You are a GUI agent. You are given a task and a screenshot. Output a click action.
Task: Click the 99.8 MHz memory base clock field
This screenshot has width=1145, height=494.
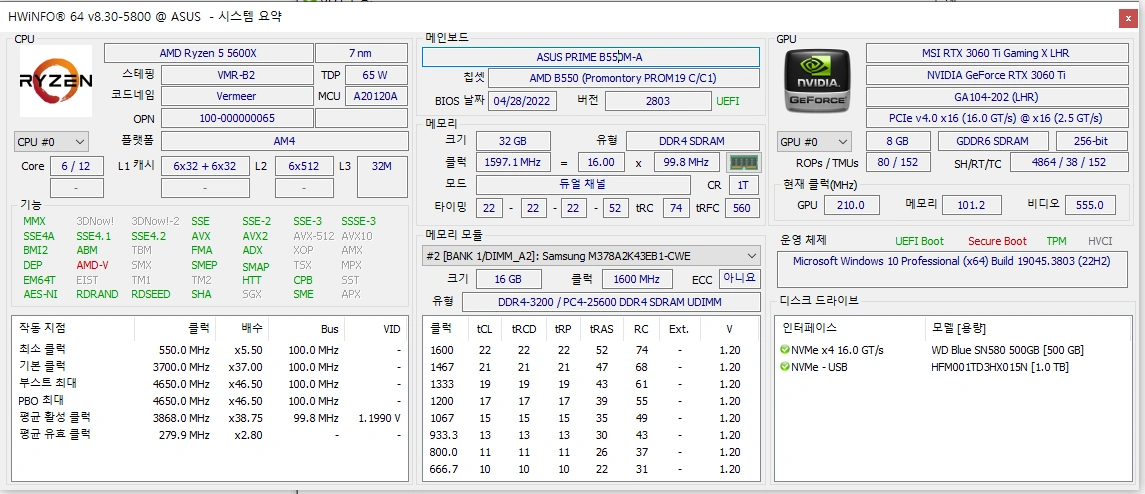[x=686, y=162]
